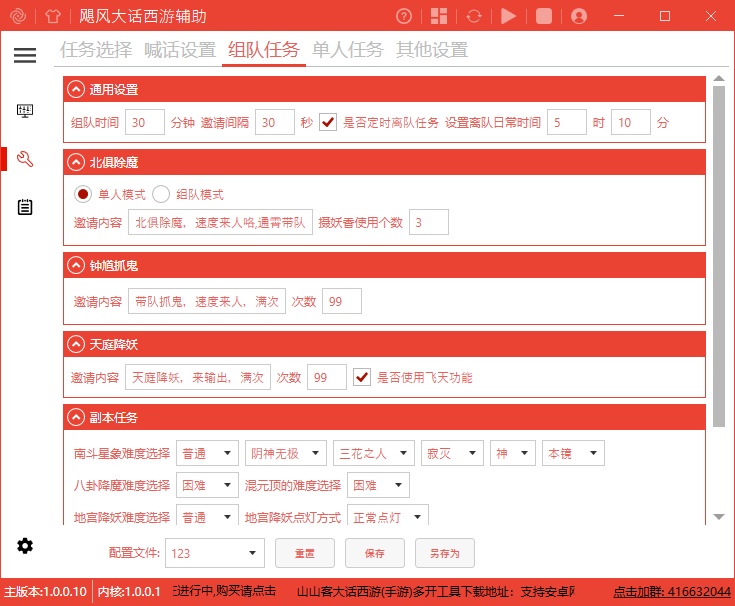Click the vertical scrollbar thumb

719,256
